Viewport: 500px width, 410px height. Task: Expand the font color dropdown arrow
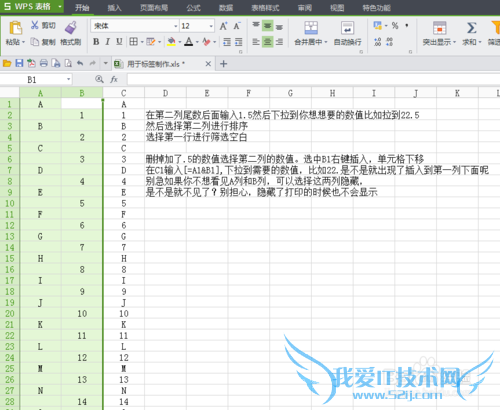click(x=197, y=42)
